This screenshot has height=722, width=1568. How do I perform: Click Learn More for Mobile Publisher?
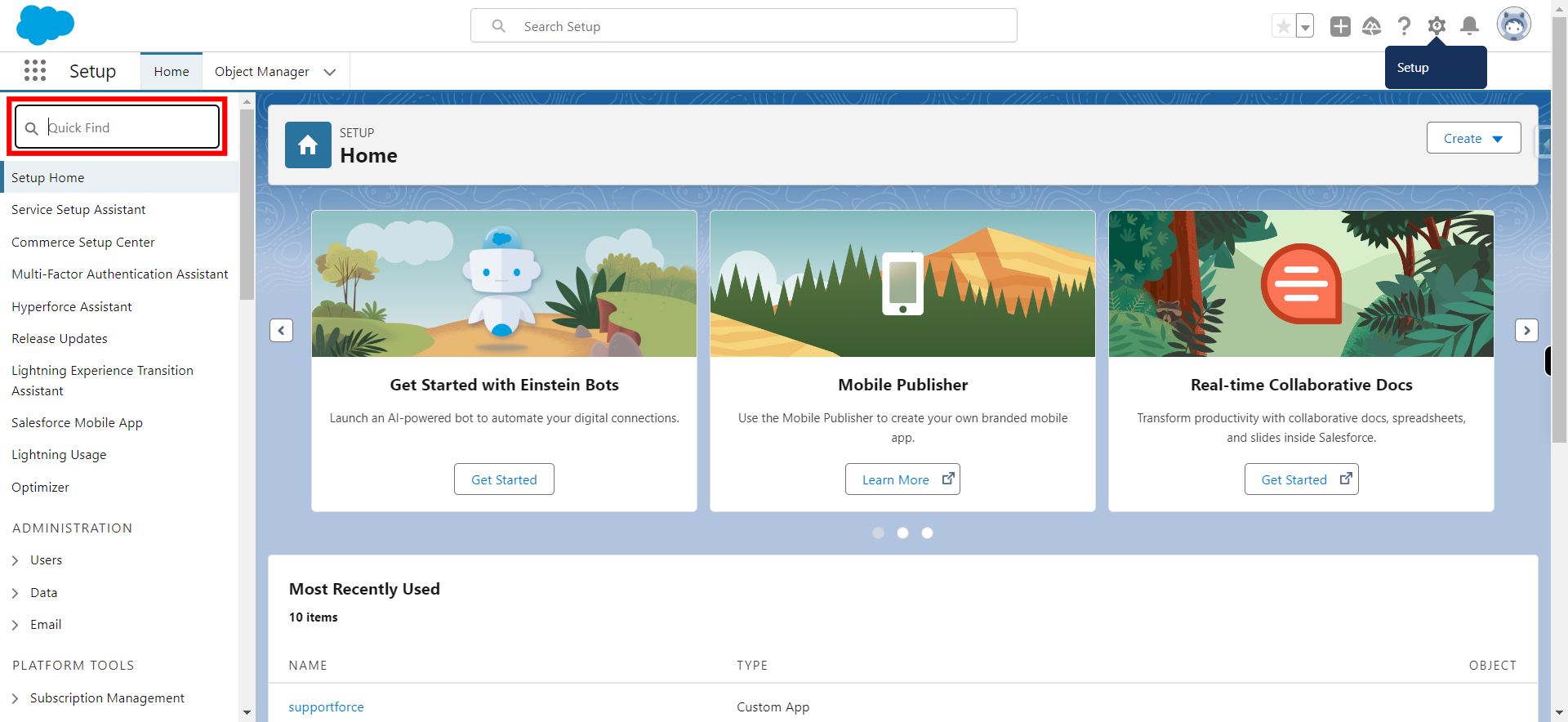902,479
